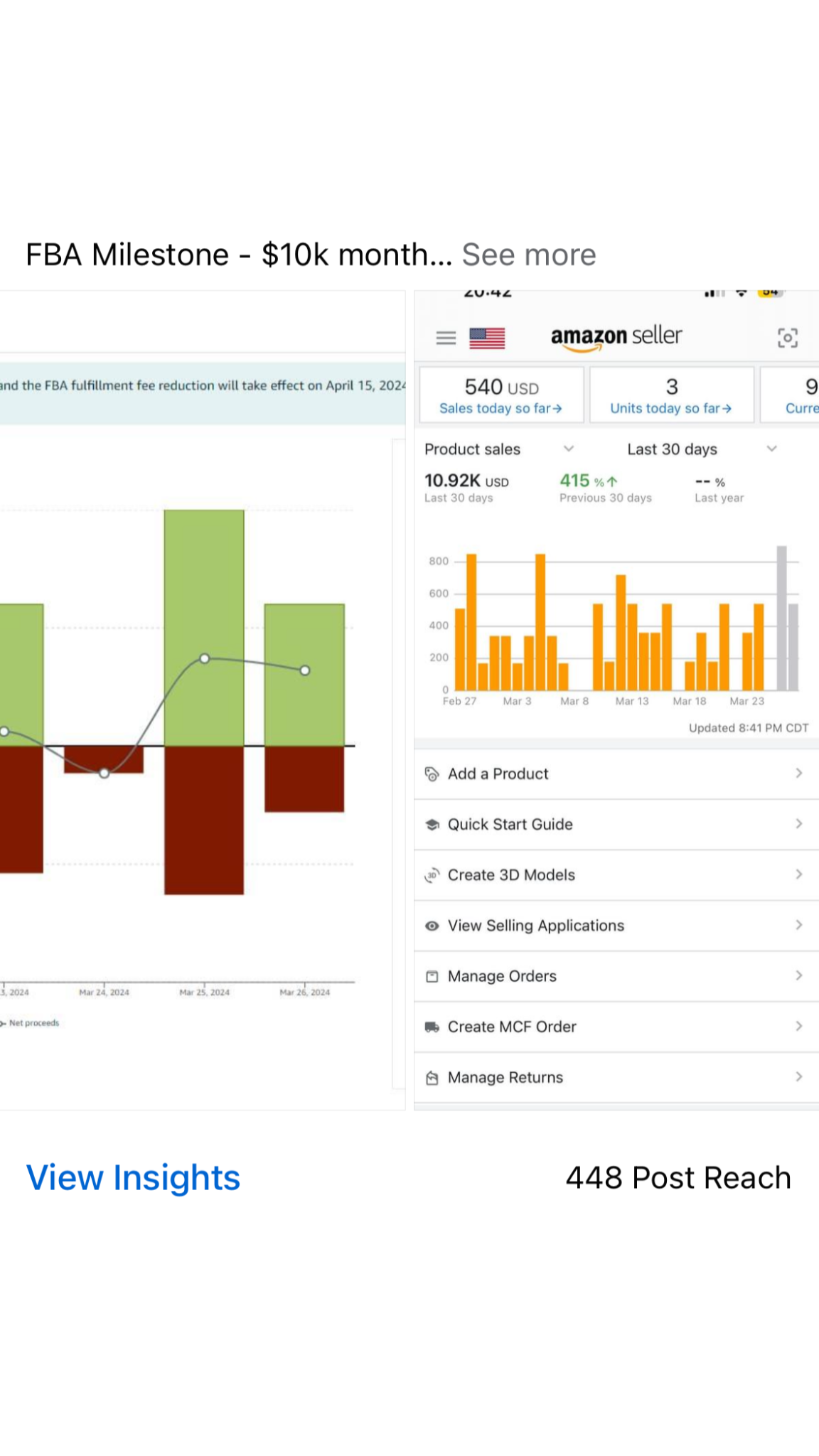819x1456 pixels.
Task: Tap the camera scan icon
Action: pyautogui.click(x=787, y=338)
